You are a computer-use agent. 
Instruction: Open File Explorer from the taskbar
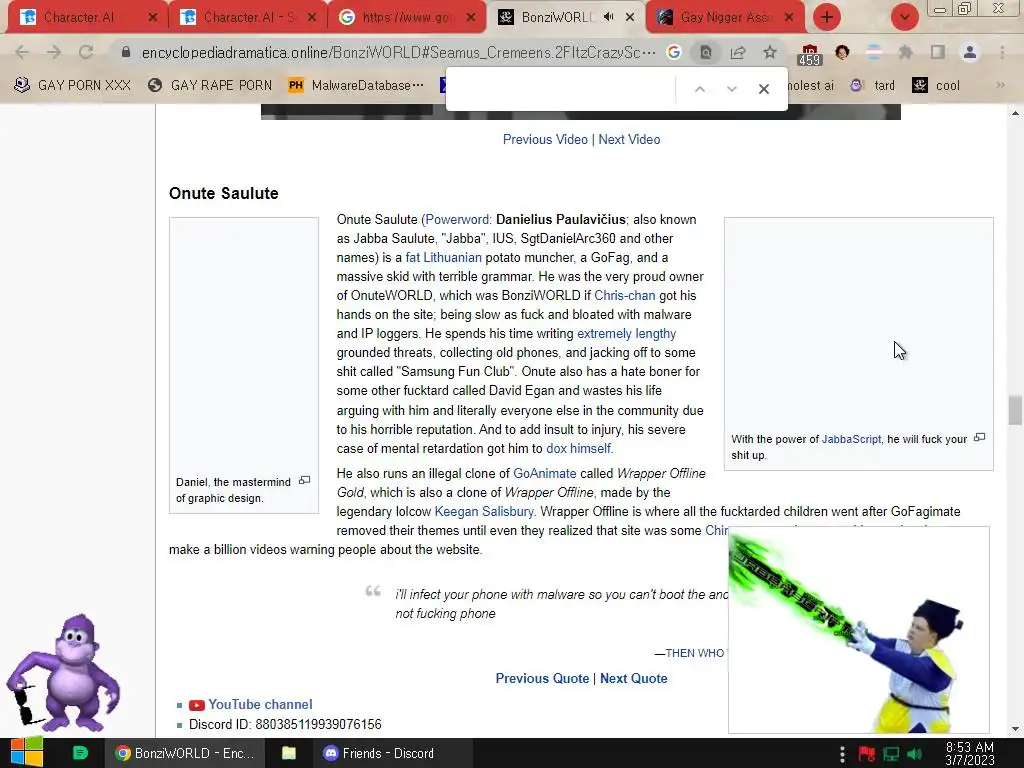click(x=289, y=753)
